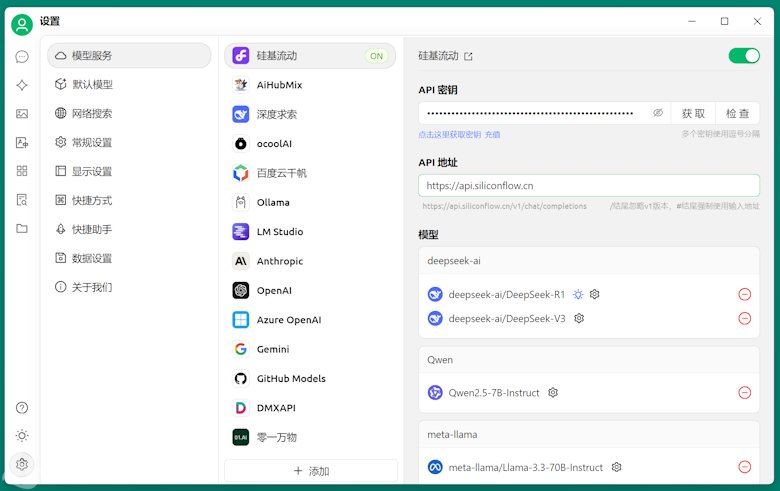
Task: Follow the 充值 recharge link
Action: (x=492, y=135)
